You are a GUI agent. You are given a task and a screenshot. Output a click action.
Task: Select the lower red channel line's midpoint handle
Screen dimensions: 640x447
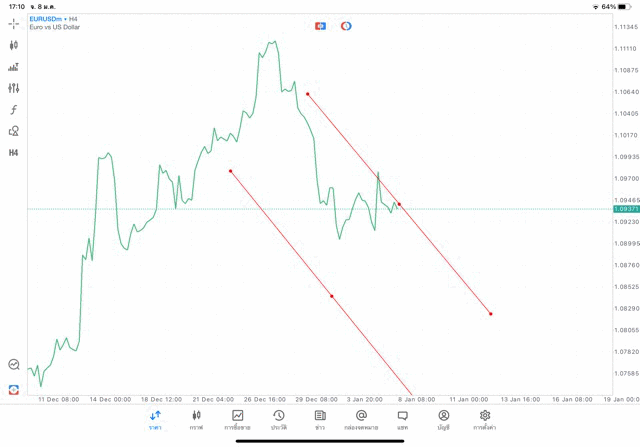[331, 296]
